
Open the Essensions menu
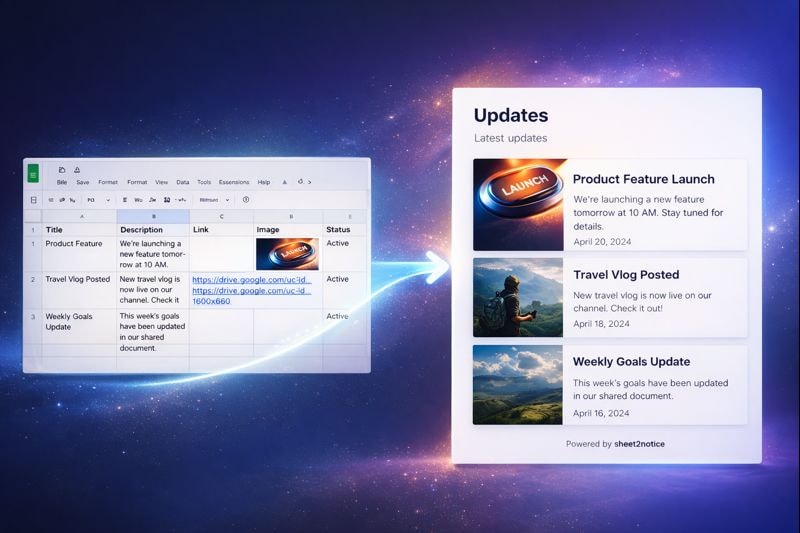234,182
